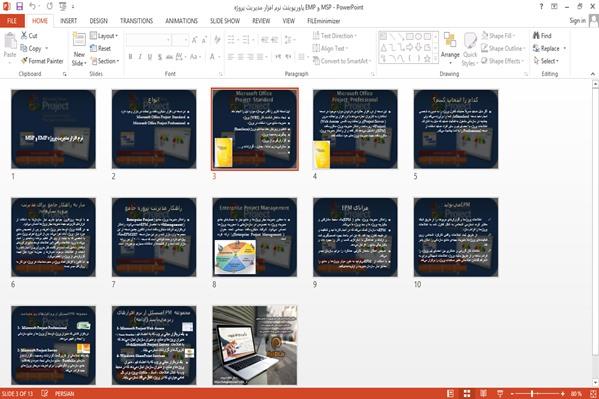The width and height of the screenshot is (599, 399).
Task: Toggle Underline formatting
Action: [150, 57]
